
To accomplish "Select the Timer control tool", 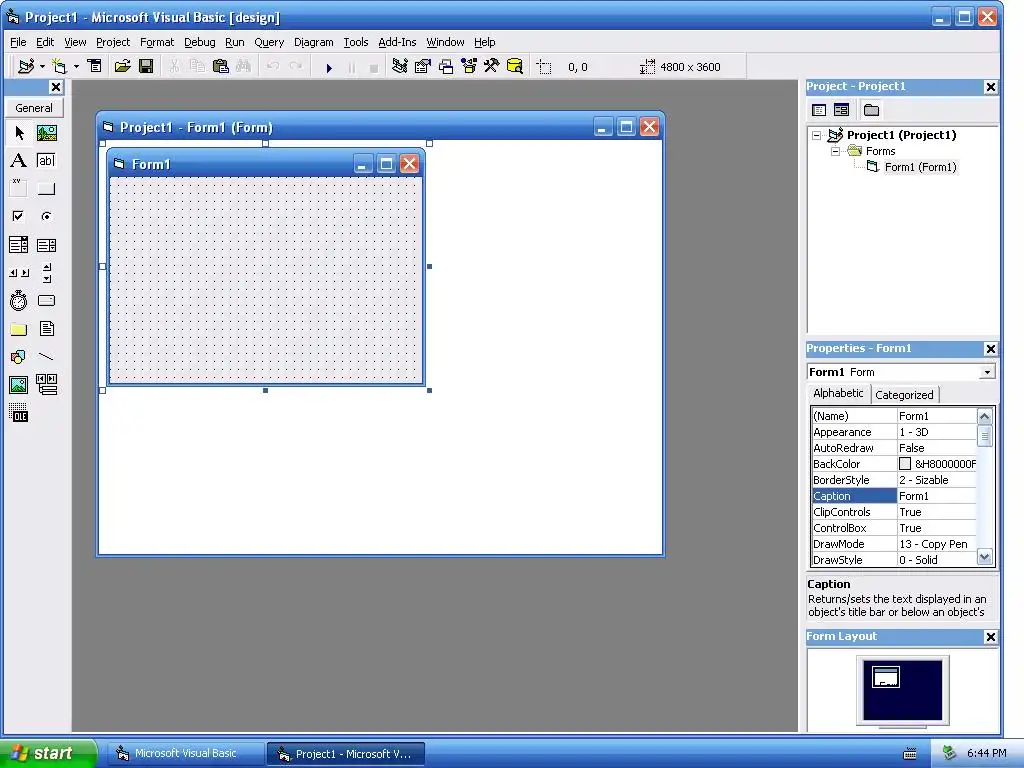I will pyautogui.click(x=19, y=301).
